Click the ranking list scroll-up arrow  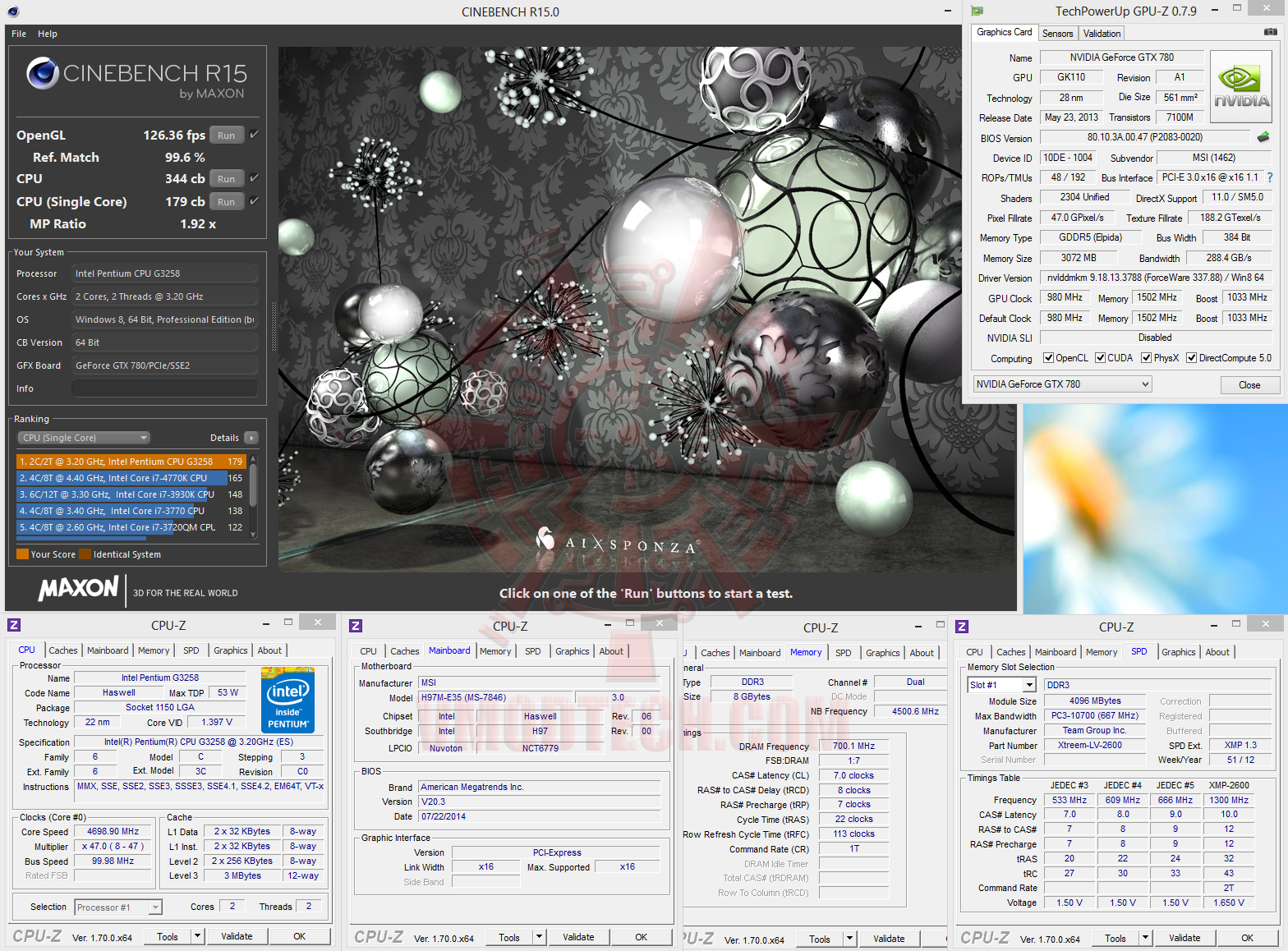point(253,460)
